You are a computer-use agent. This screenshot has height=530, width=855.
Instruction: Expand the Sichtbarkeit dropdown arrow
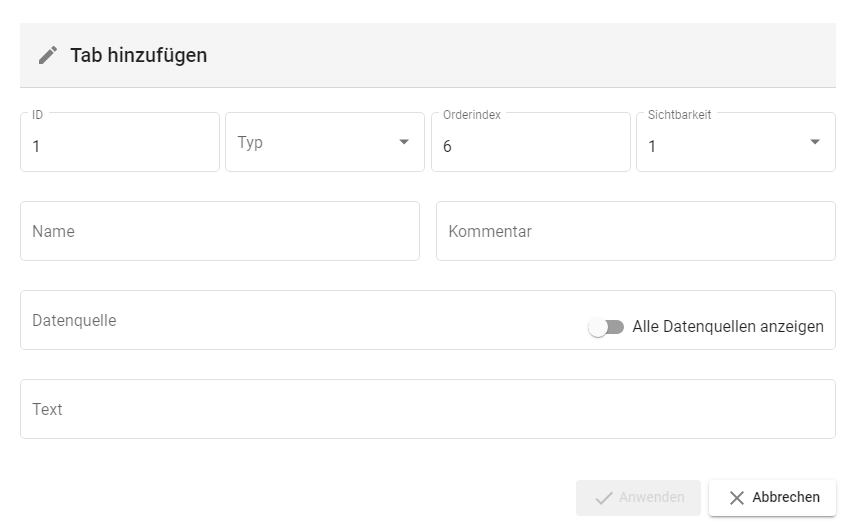click(x=815, y=142)
